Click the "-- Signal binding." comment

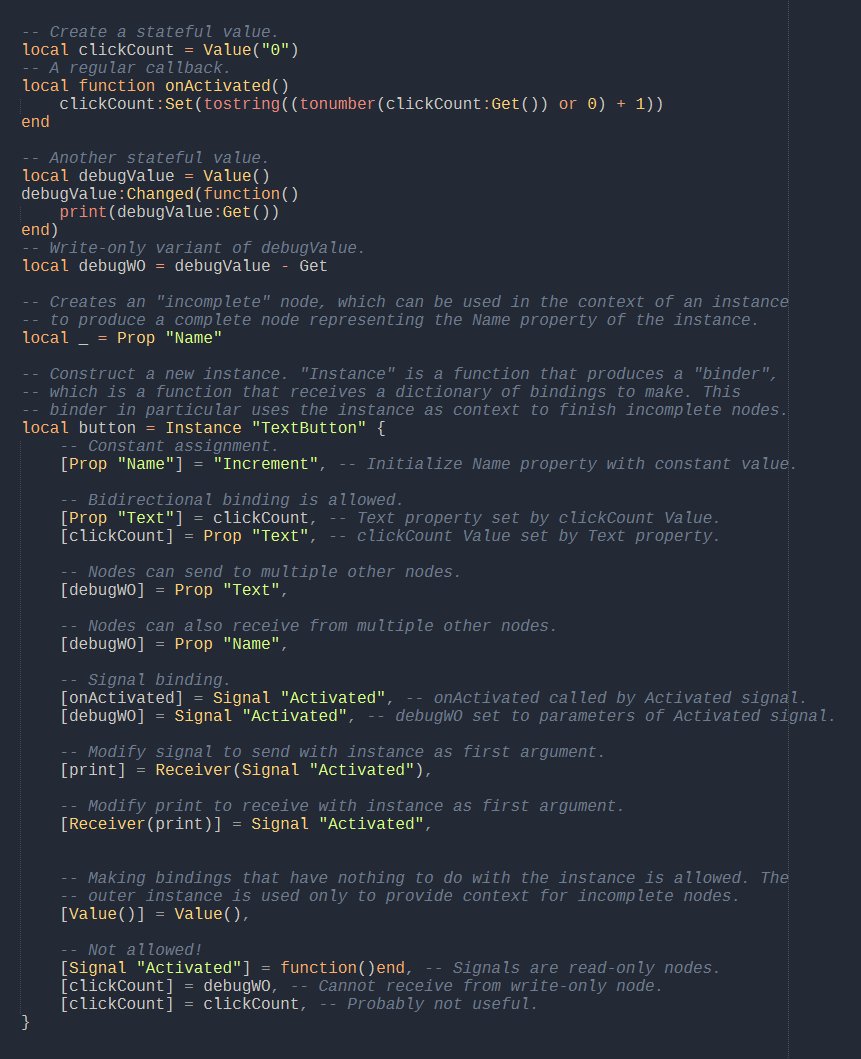(145, 680)
